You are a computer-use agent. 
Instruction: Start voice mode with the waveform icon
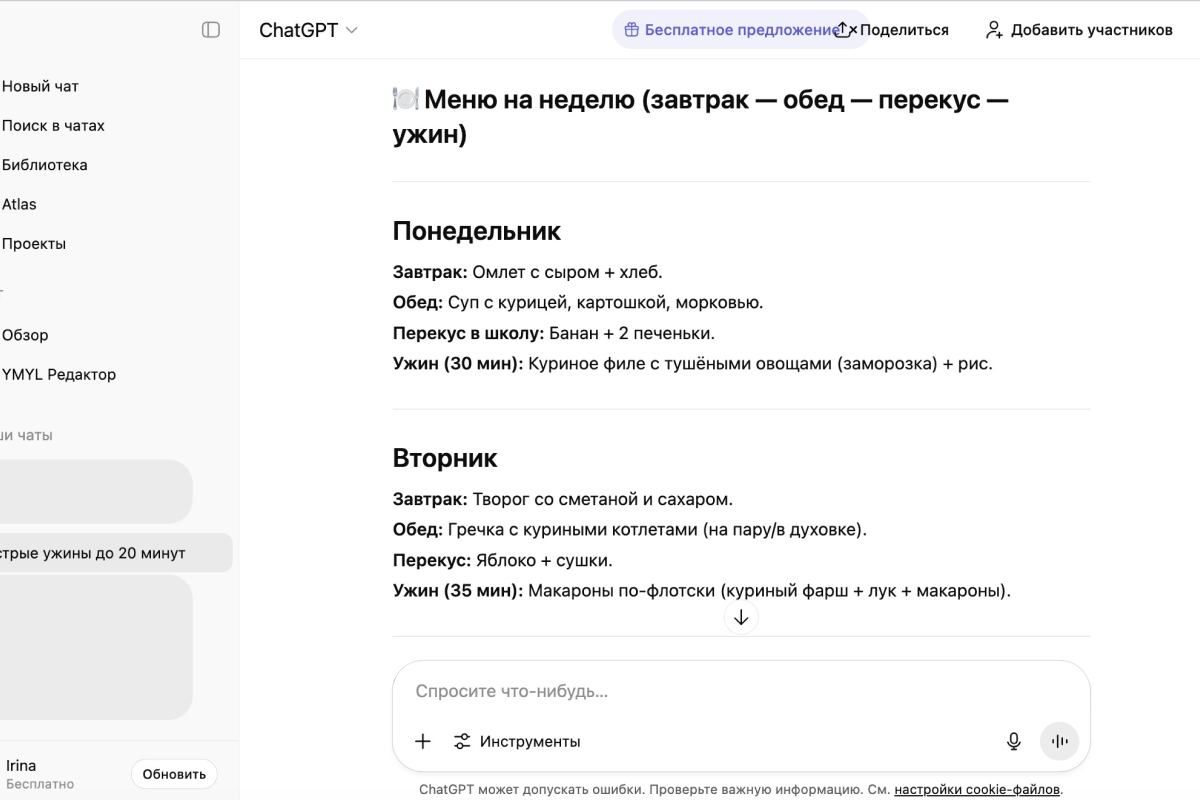(x=1059, y=741)
